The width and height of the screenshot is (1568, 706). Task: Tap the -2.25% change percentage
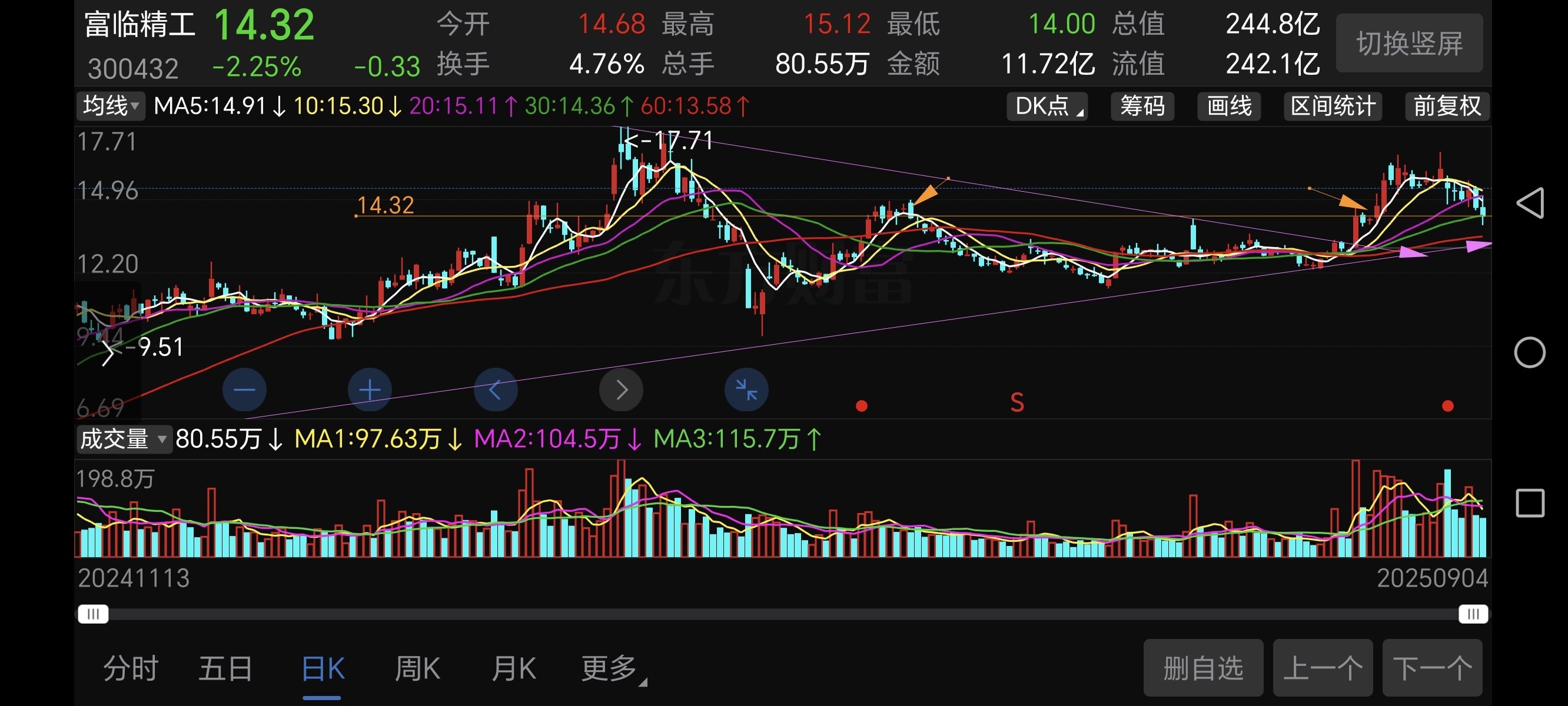point(256,66)
